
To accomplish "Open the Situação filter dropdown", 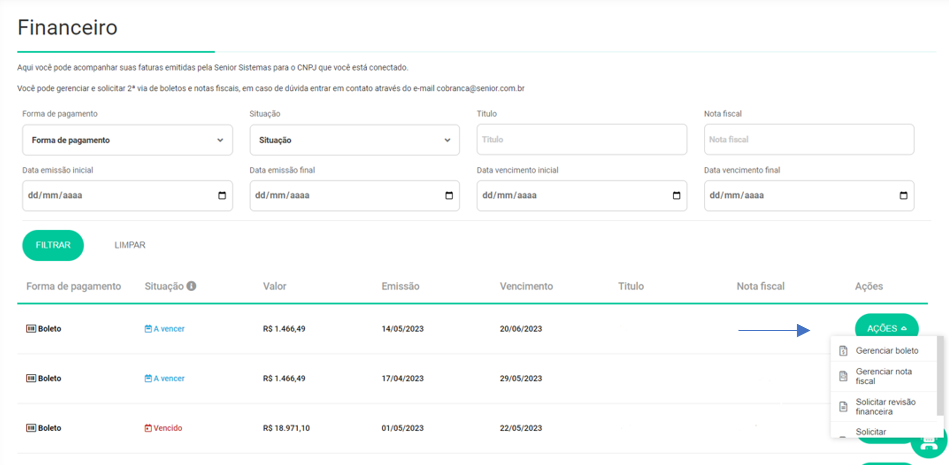I will (x=355, y=140).
